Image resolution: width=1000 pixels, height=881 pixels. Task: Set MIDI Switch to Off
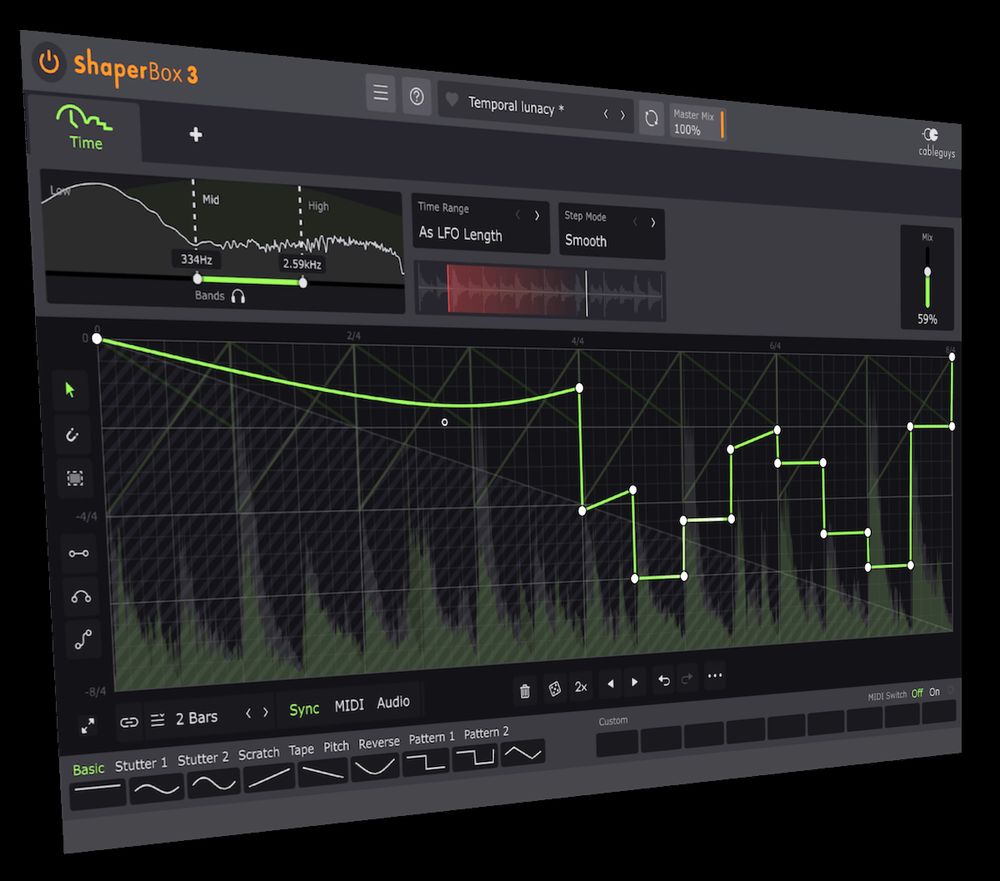click(917, 693)
